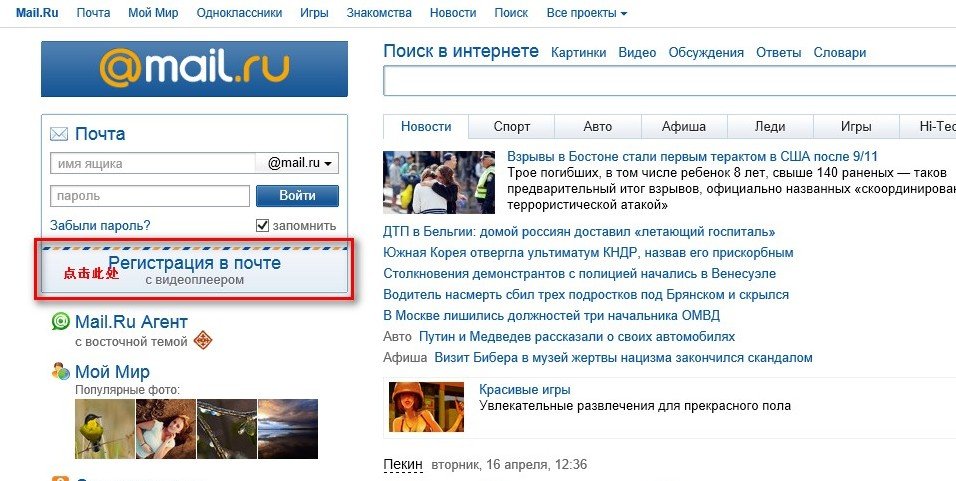Click the имя ящика input field

(152, 163)
